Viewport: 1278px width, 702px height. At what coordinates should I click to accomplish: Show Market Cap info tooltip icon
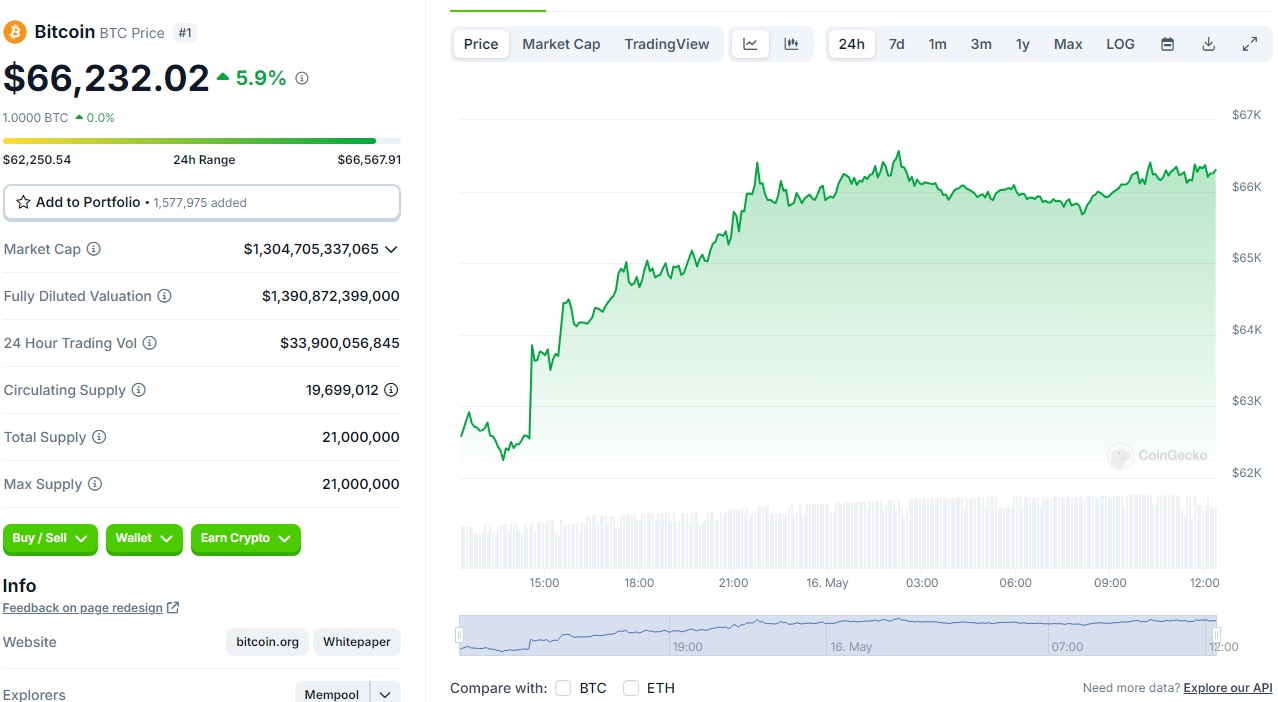point(94,249)
